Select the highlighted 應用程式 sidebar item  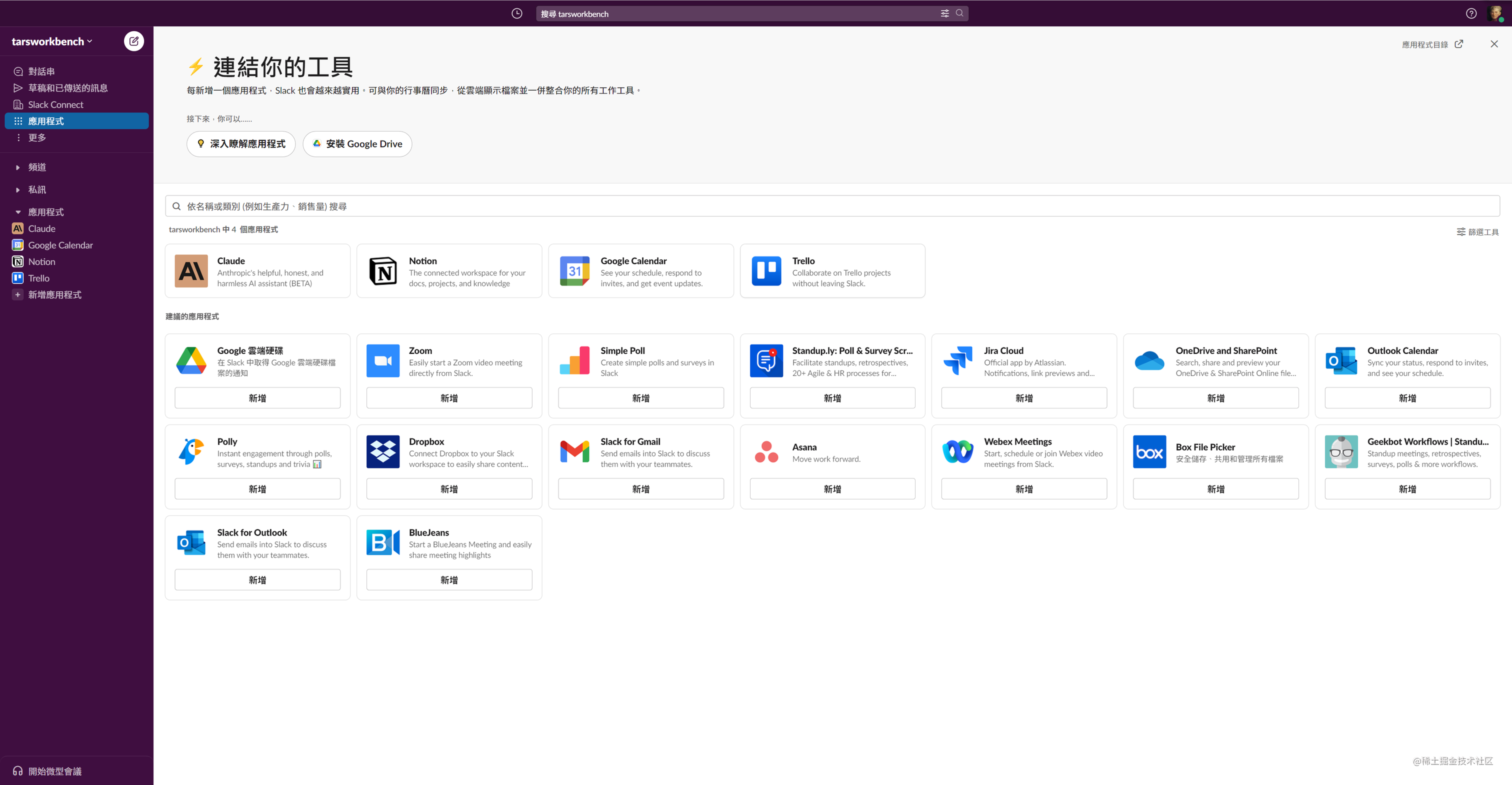pos(77,121)
